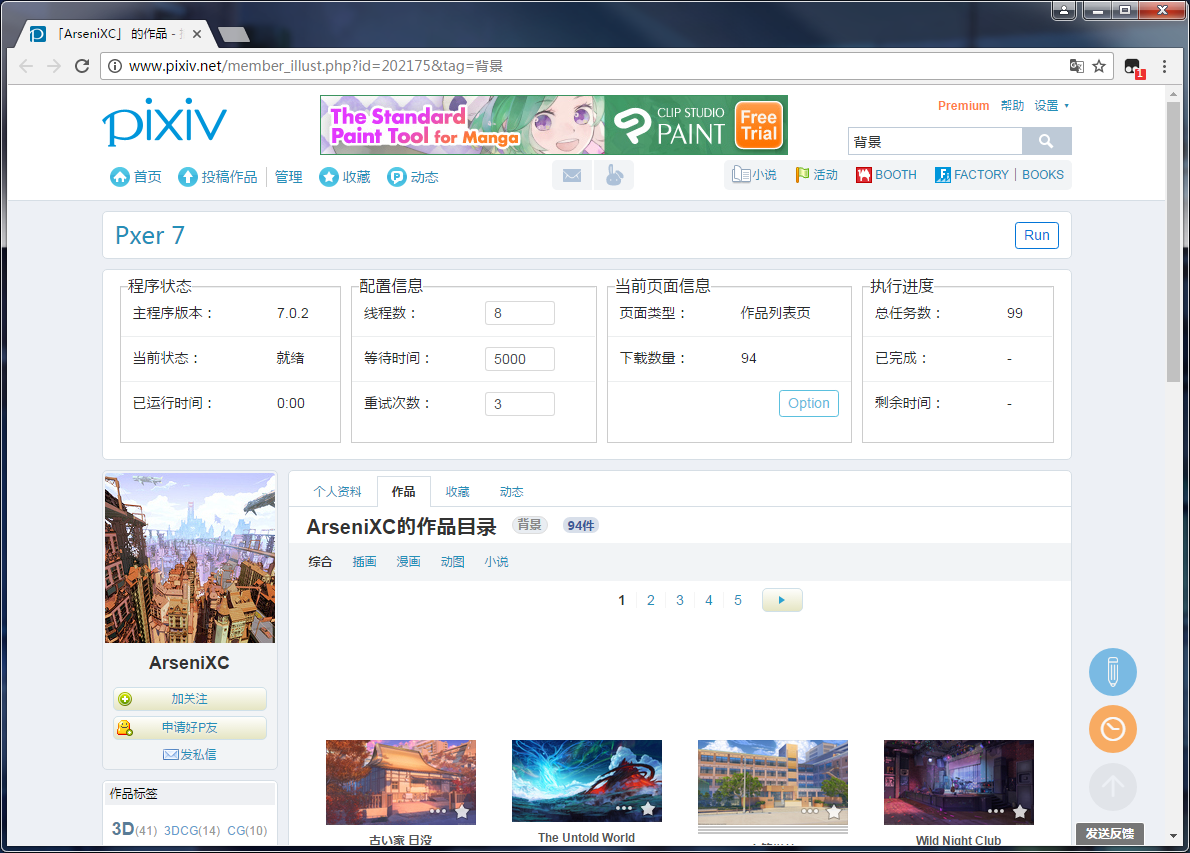Click the pixiv logo

[165, 121]
